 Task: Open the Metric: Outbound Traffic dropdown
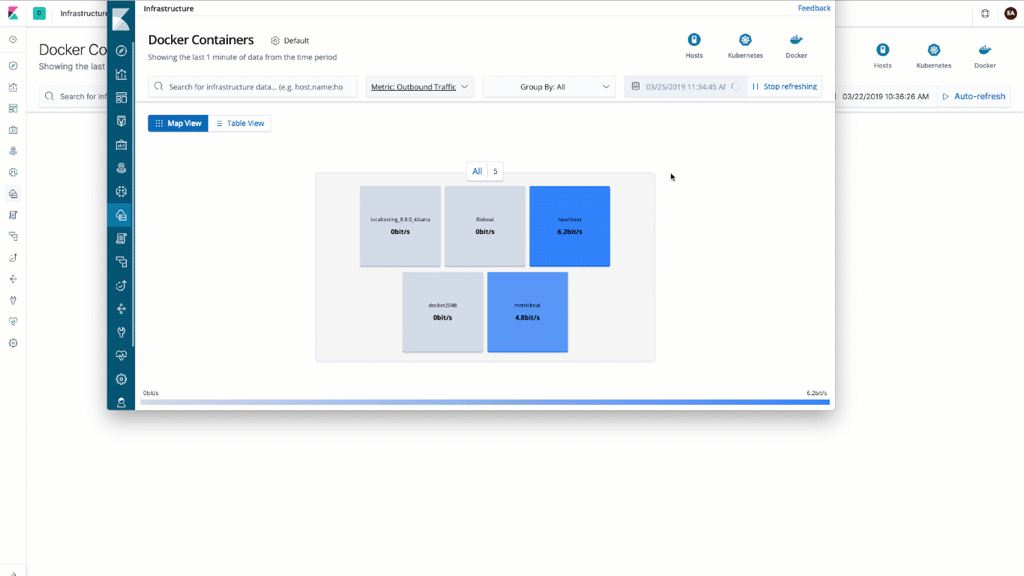coord(419,86)
